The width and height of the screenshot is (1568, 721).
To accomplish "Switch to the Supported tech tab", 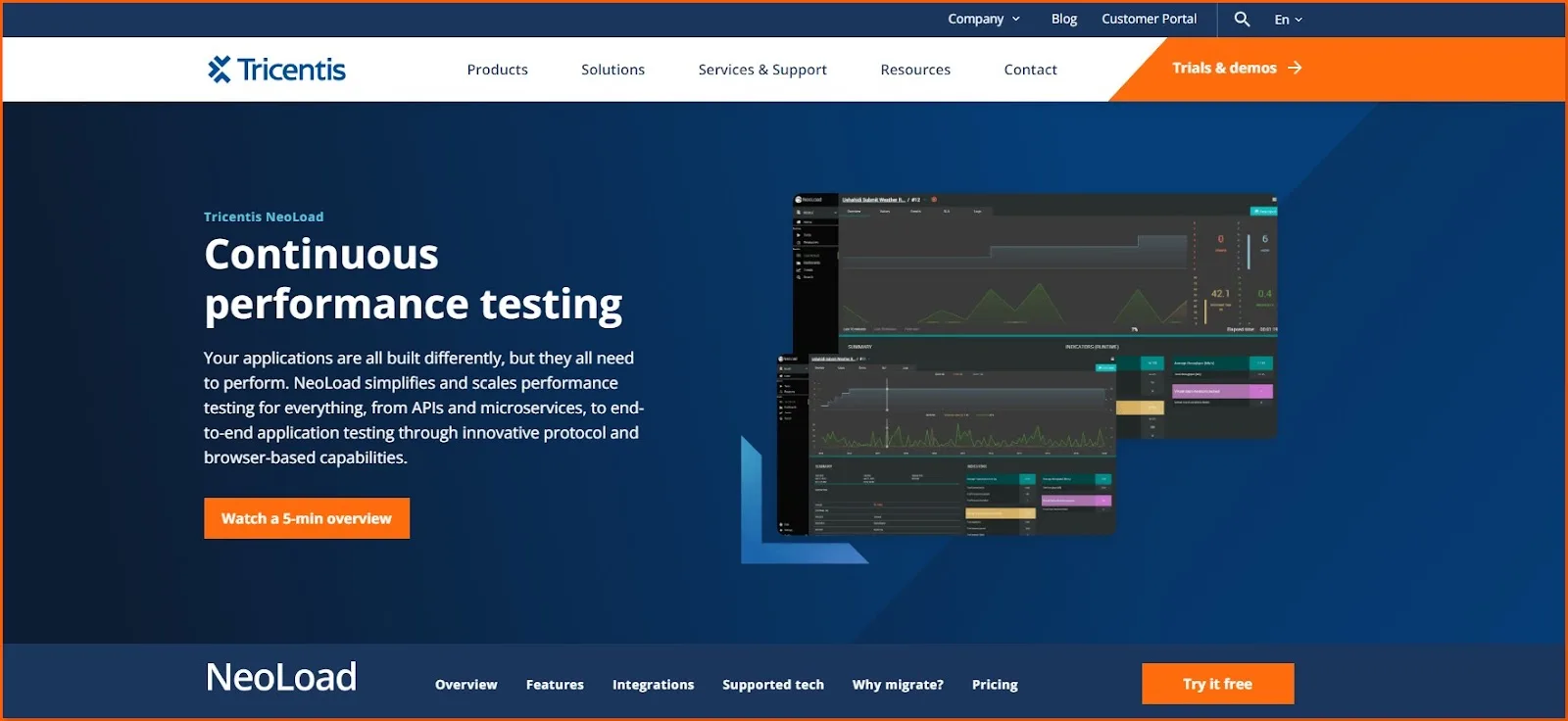I will point(773,685).
